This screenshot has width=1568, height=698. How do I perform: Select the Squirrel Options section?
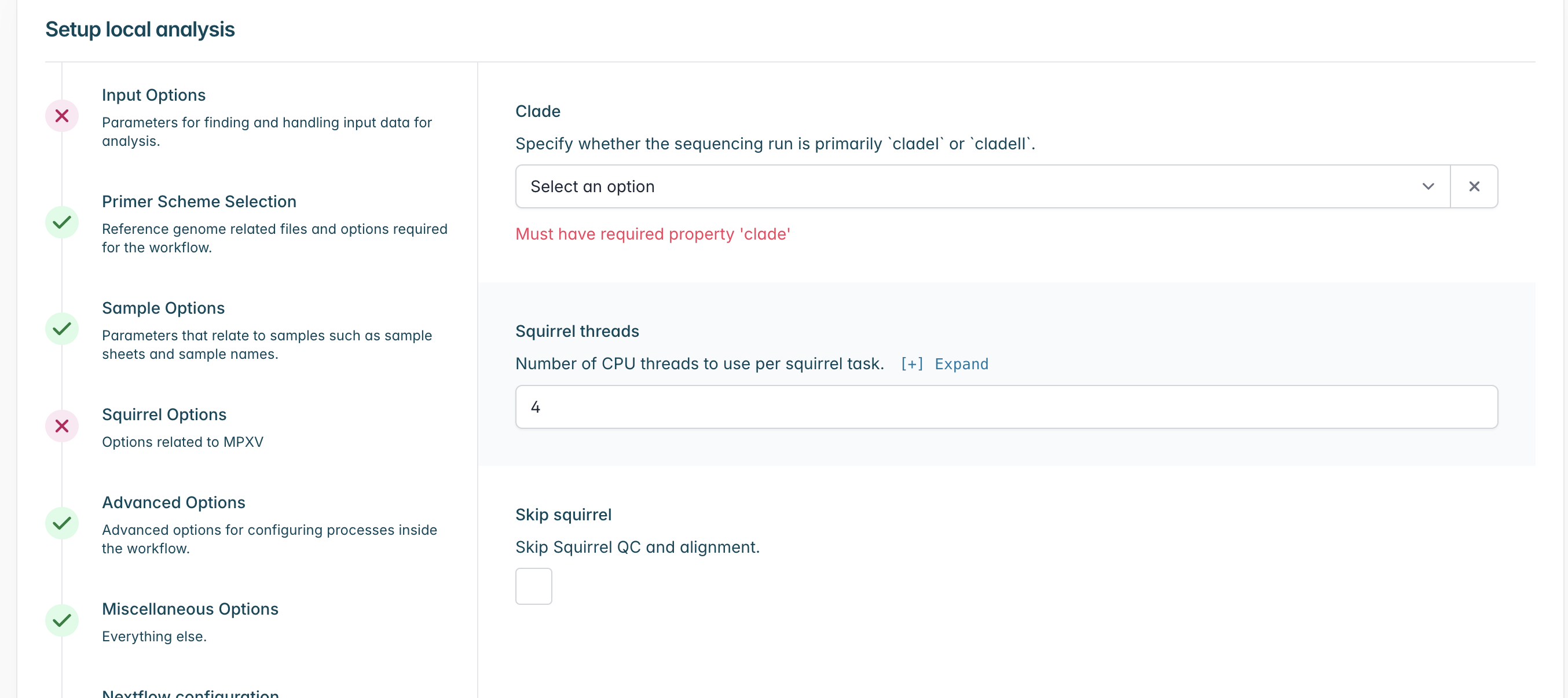click(x=164, y=414)
